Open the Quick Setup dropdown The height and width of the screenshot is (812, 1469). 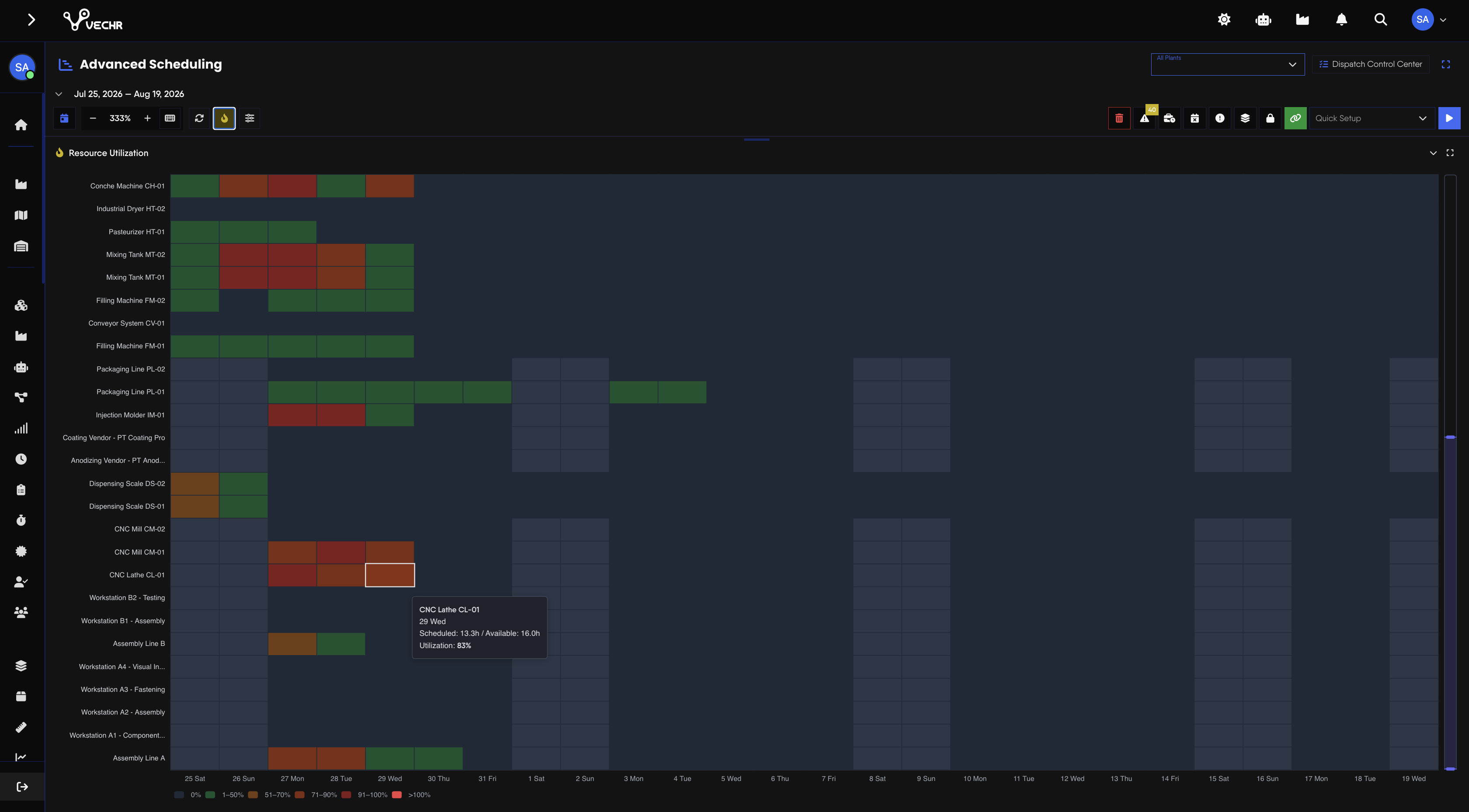tap(1372, 118)
